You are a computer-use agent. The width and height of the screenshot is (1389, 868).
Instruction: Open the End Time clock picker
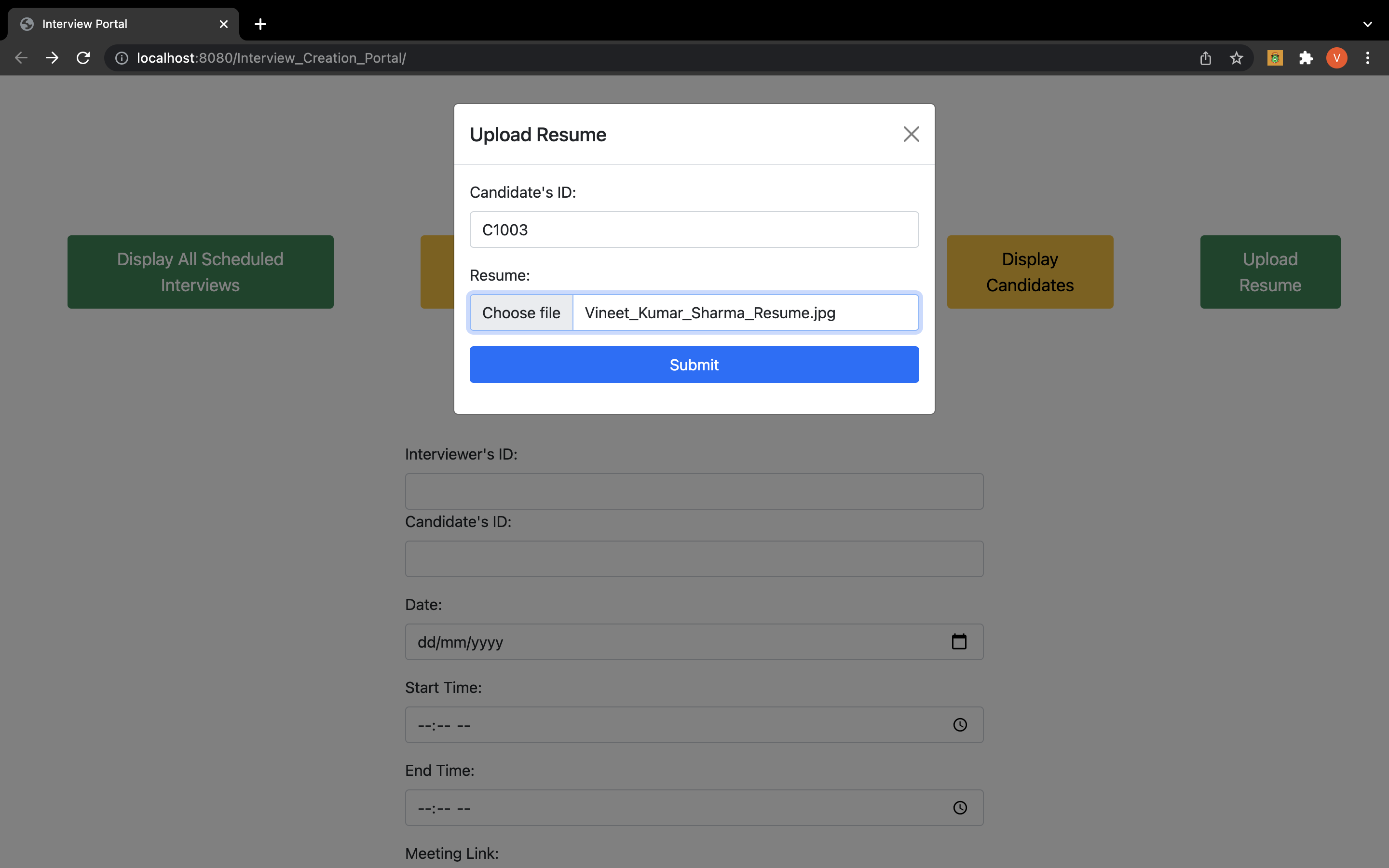(960, 808)
